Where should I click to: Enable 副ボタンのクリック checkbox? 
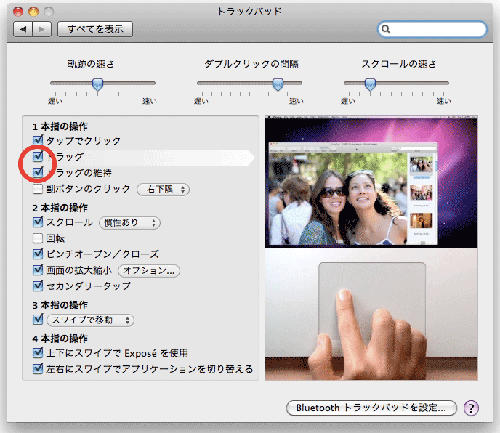tap(38, 189)
